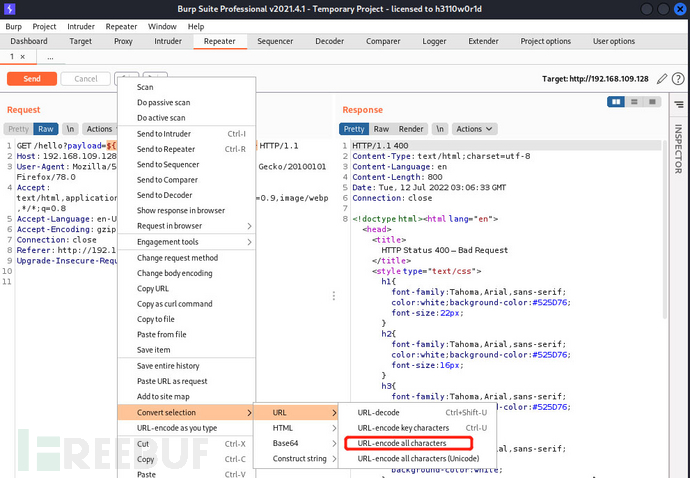Screen dimensions: 690x478
Task: Select Send to Intruder
Action: [187, 134]
